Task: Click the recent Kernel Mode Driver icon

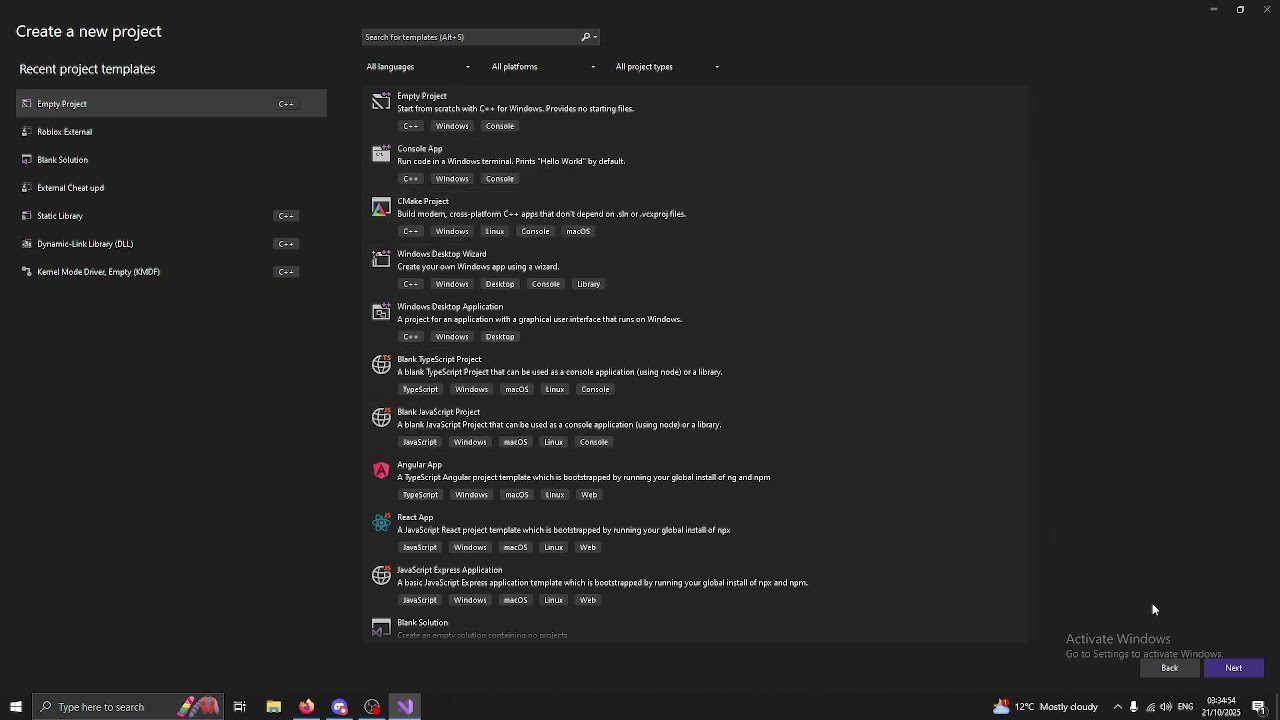Action: (27, 272)
